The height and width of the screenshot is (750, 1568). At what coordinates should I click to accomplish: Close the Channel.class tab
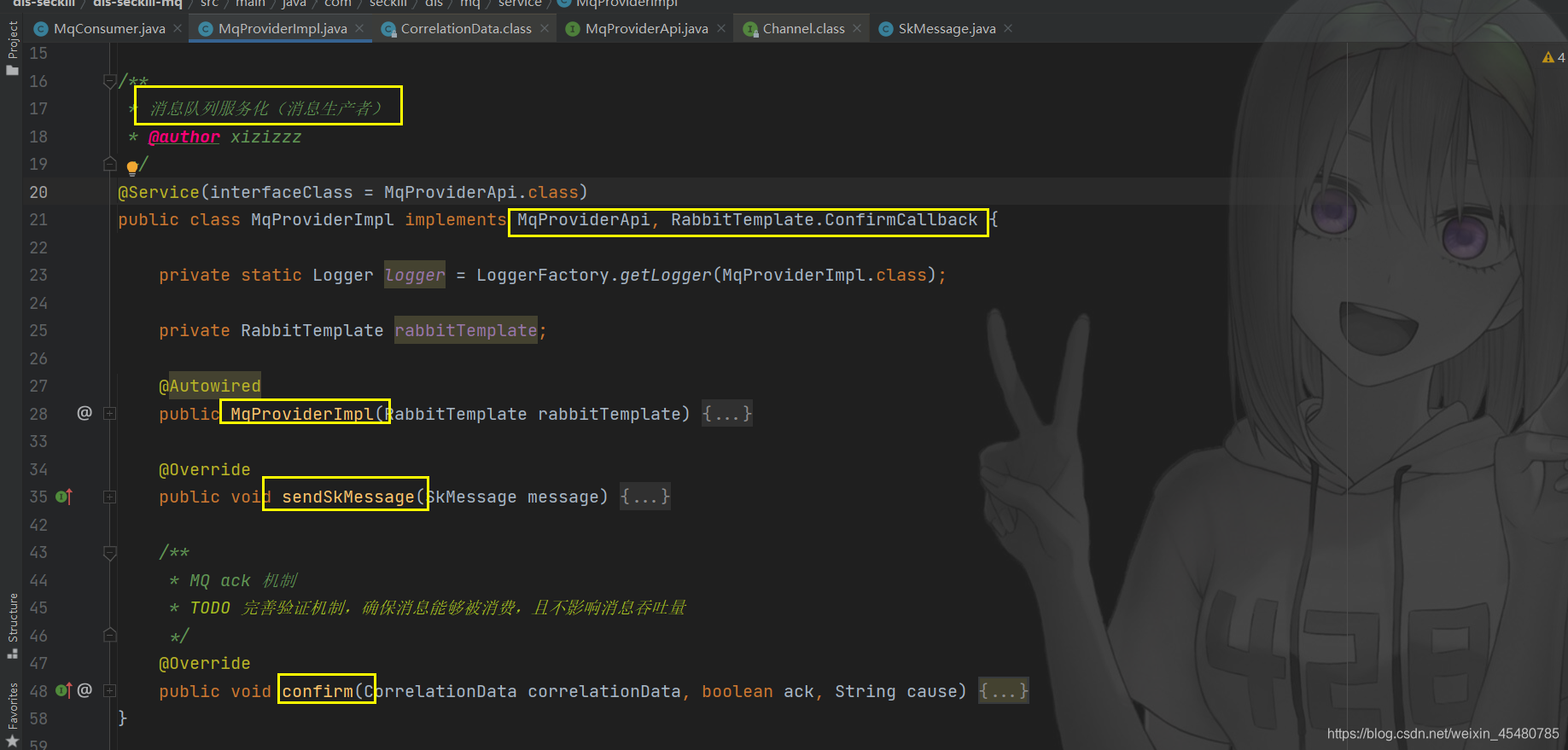pyautogui.click(x=857, y=28)
